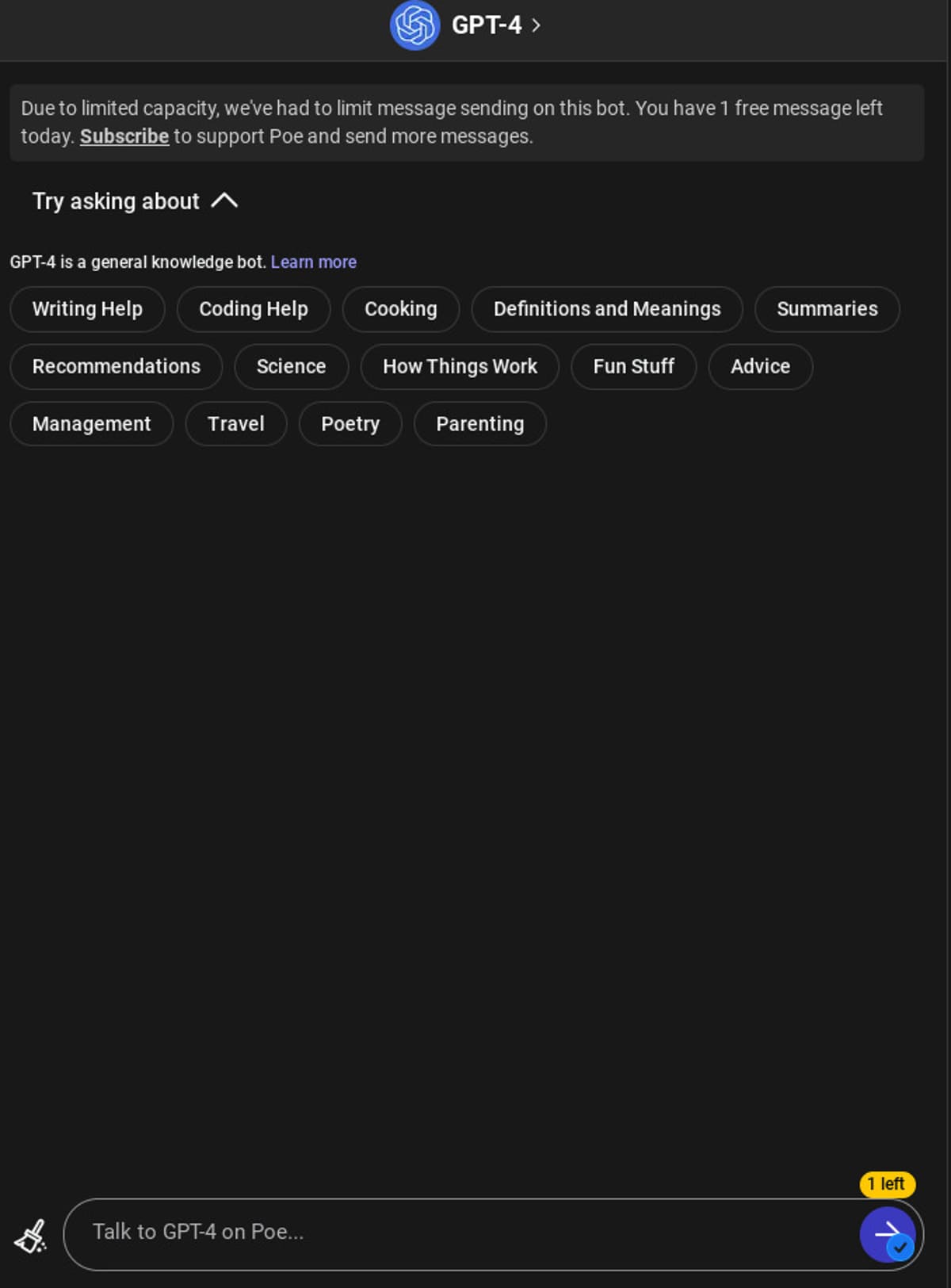951x1288 pixels.
Task: Open the Subscribe link
Action: (x=124, y=136)
